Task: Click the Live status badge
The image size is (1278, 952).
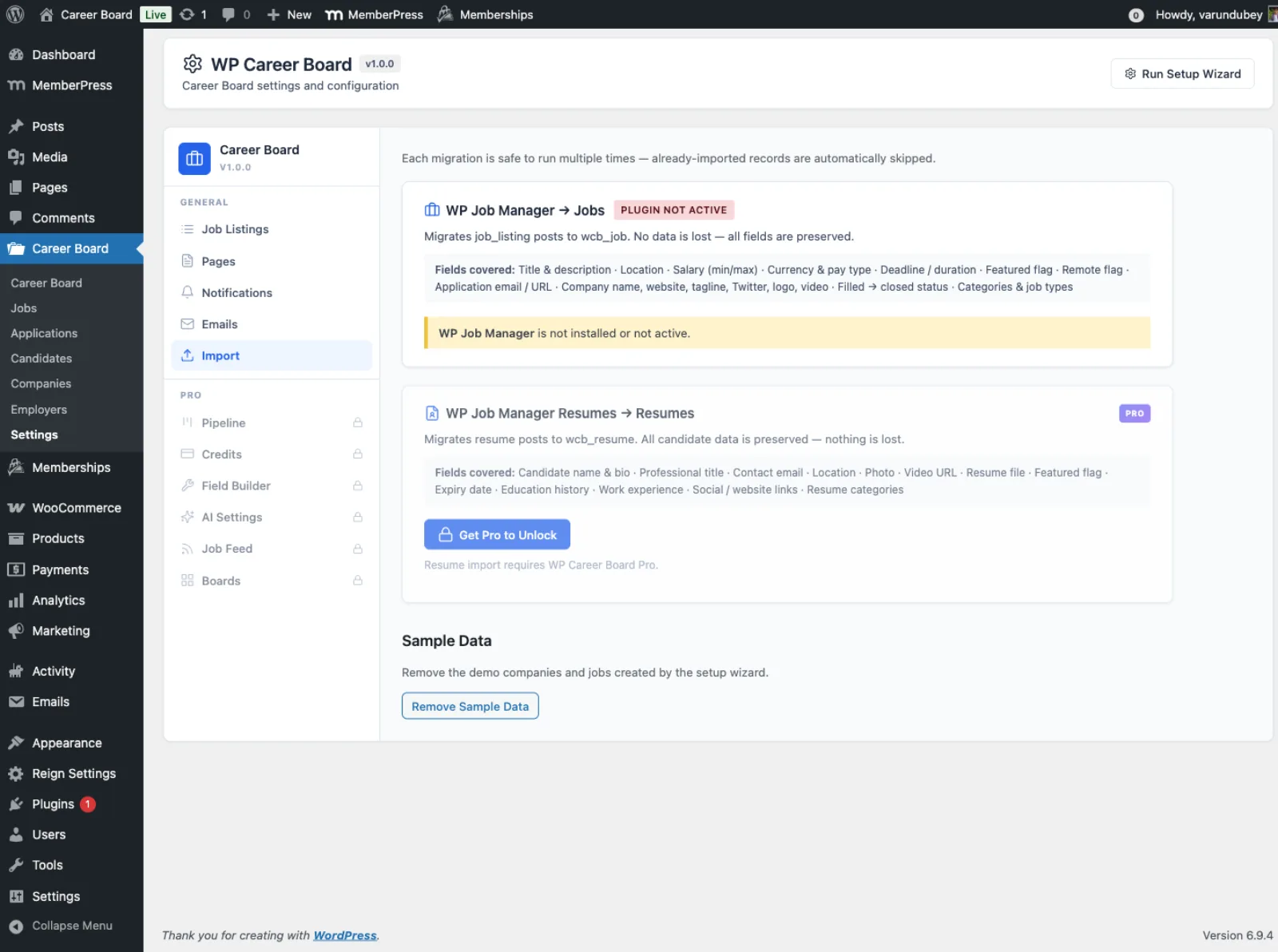Action: (x=156, y=14)
